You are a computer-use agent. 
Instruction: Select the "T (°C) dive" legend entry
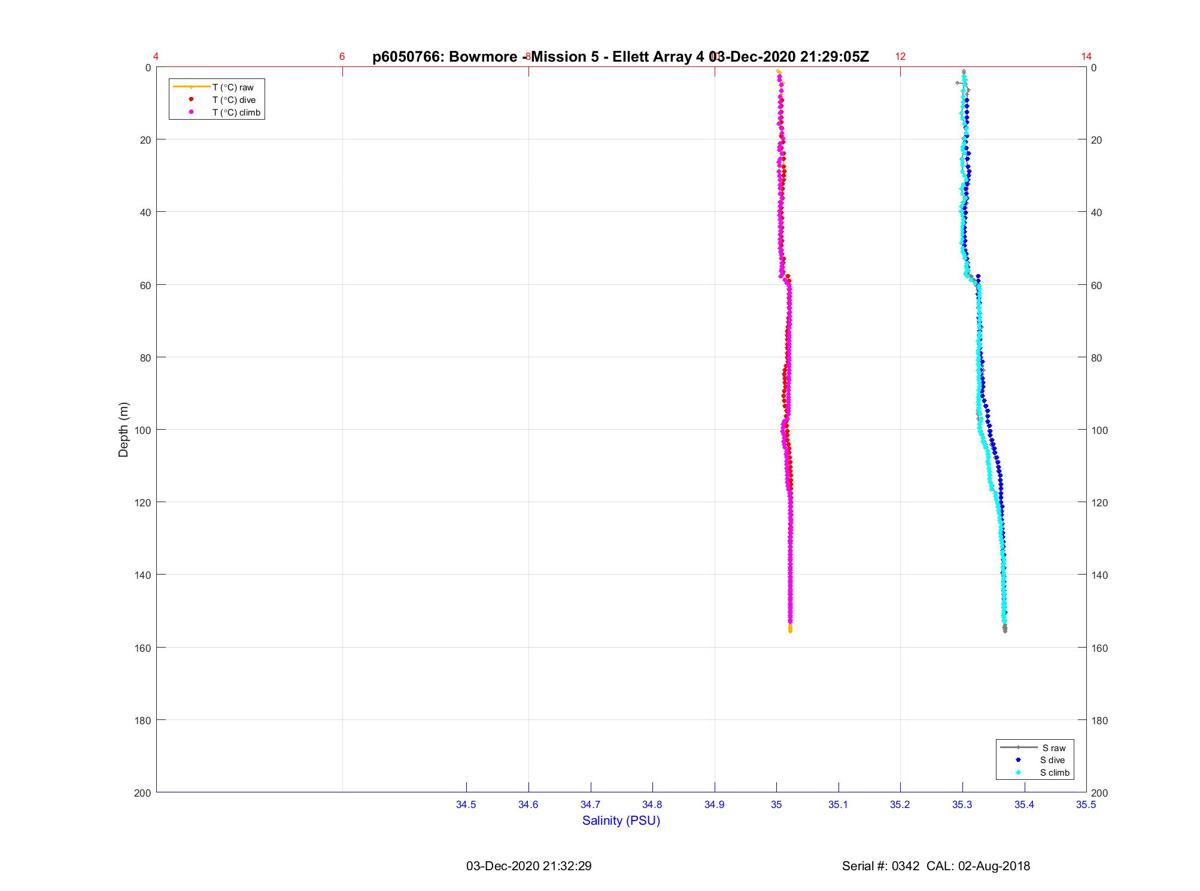[233, 100]
